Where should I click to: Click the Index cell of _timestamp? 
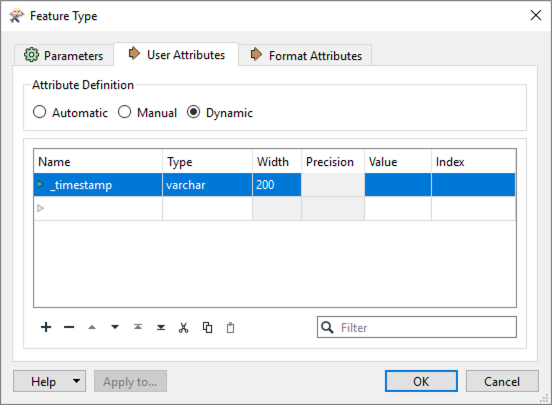(x=473, y=185)
